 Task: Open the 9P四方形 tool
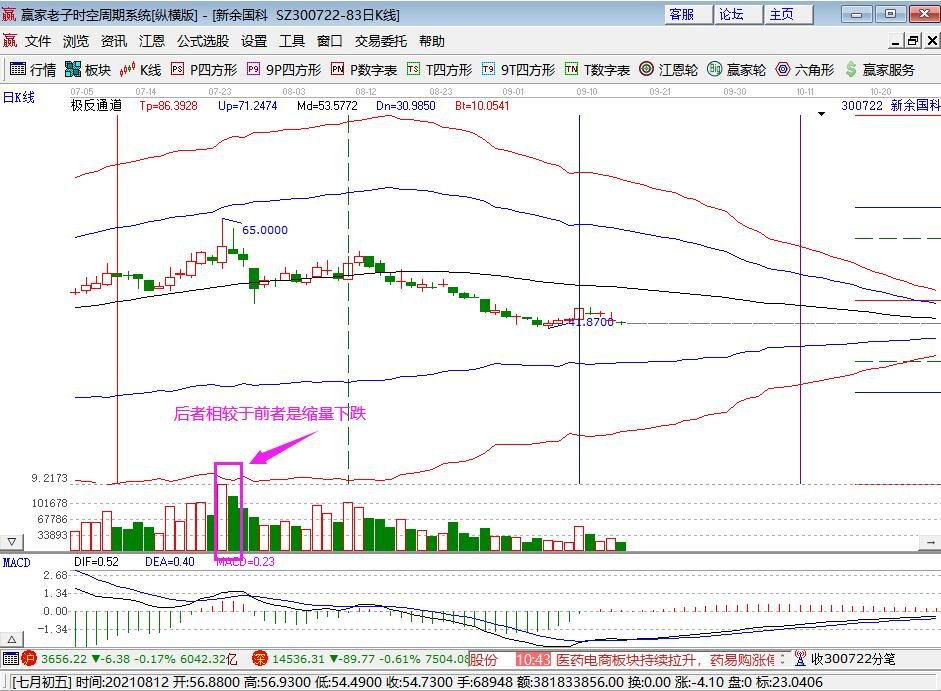tap(284, 70)
